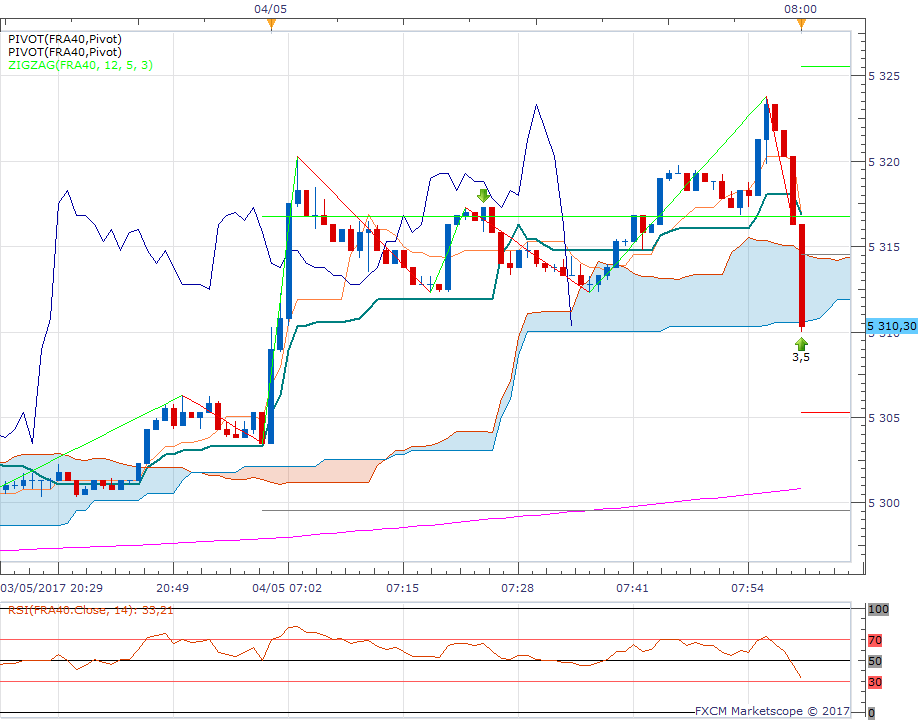
Task: Click the 07:54 time axis label
Action: (x=748, y=588)
